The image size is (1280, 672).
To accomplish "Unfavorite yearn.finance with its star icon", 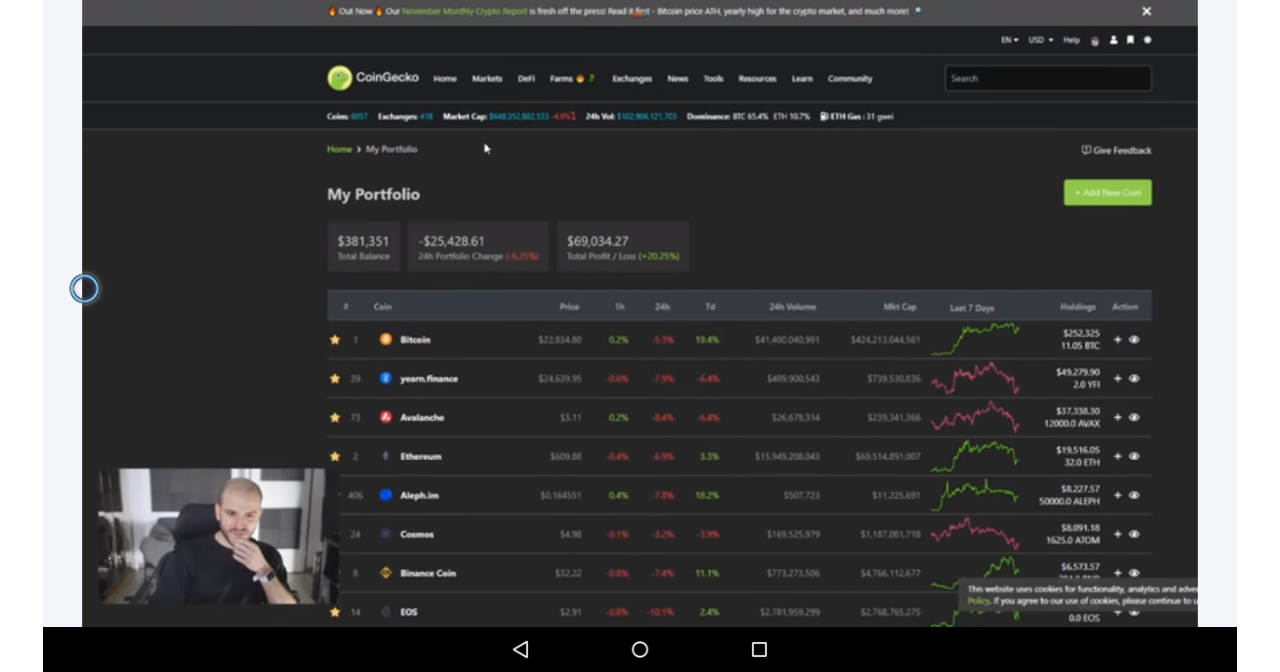I will pyautogui.click(x=334, y=379).
